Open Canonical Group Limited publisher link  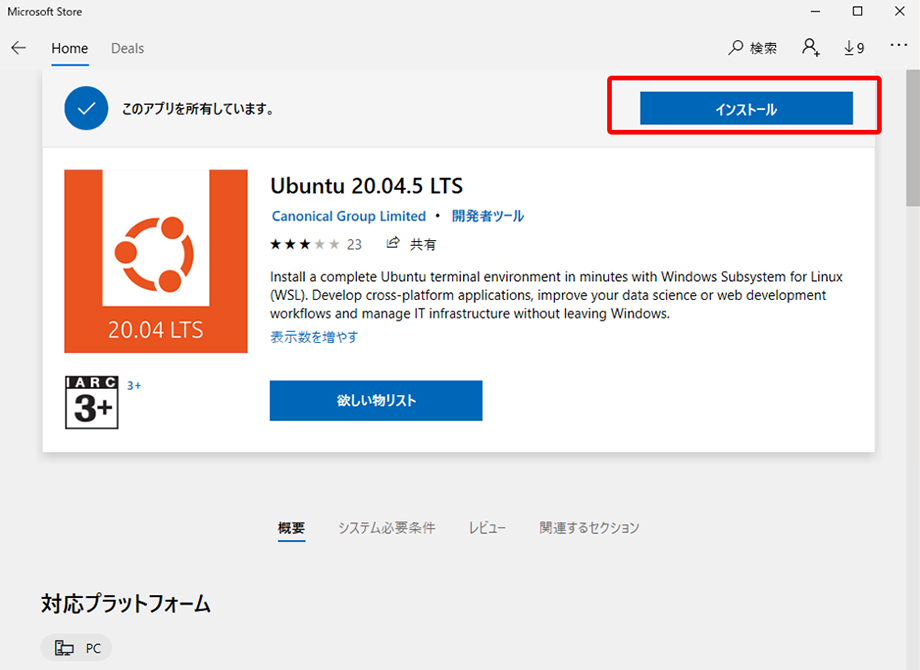349,216
